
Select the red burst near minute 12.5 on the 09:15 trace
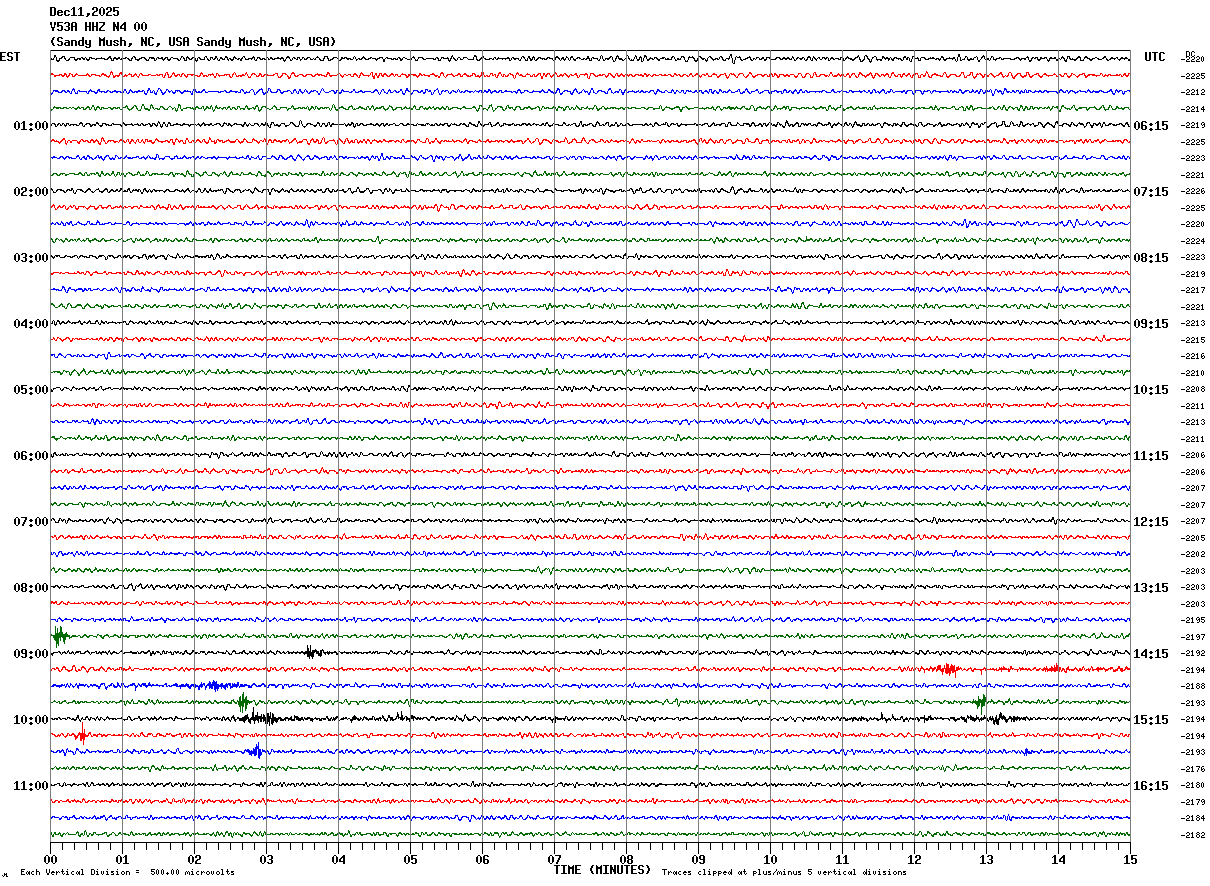click(x=946, y=669)
